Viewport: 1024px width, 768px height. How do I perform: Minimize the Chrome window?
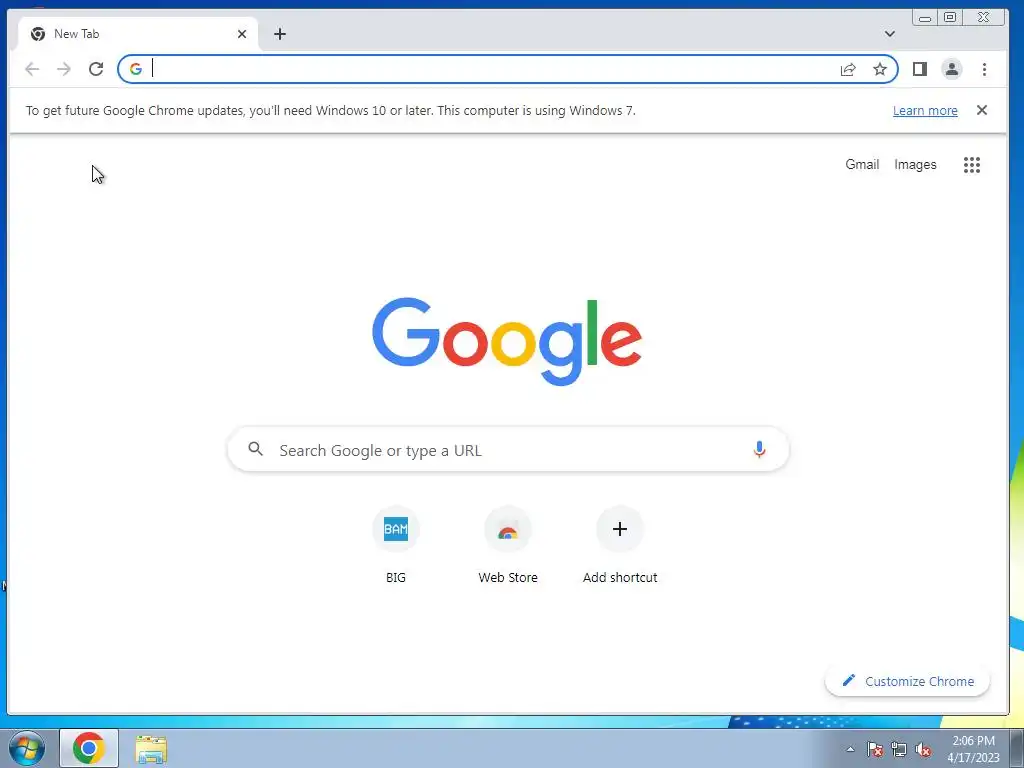coord(925,18)
